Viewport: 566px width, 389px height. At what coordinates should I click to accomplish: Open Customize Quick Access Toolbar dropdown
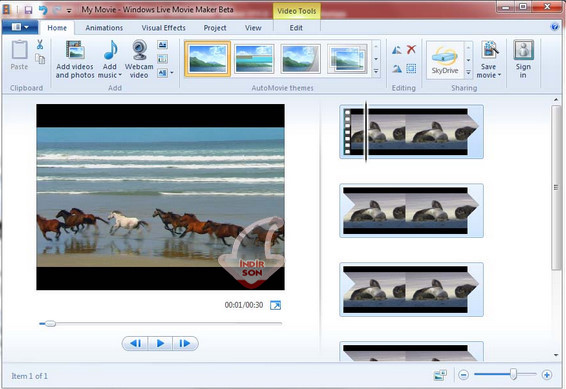pyautogui.click(x=69, y=11)
